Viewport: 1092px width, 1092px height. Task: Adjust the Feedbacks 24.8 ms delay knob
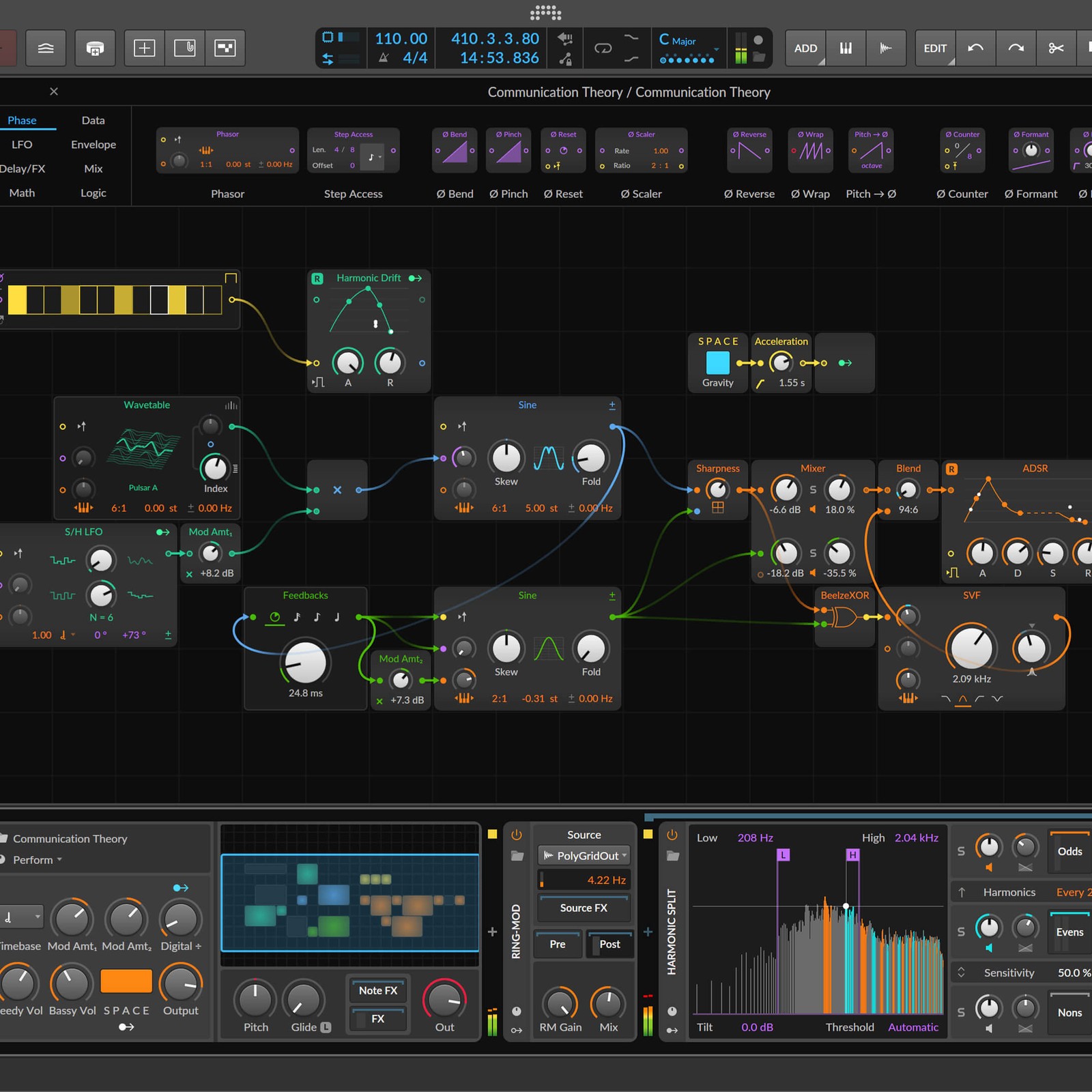[305, 662]
